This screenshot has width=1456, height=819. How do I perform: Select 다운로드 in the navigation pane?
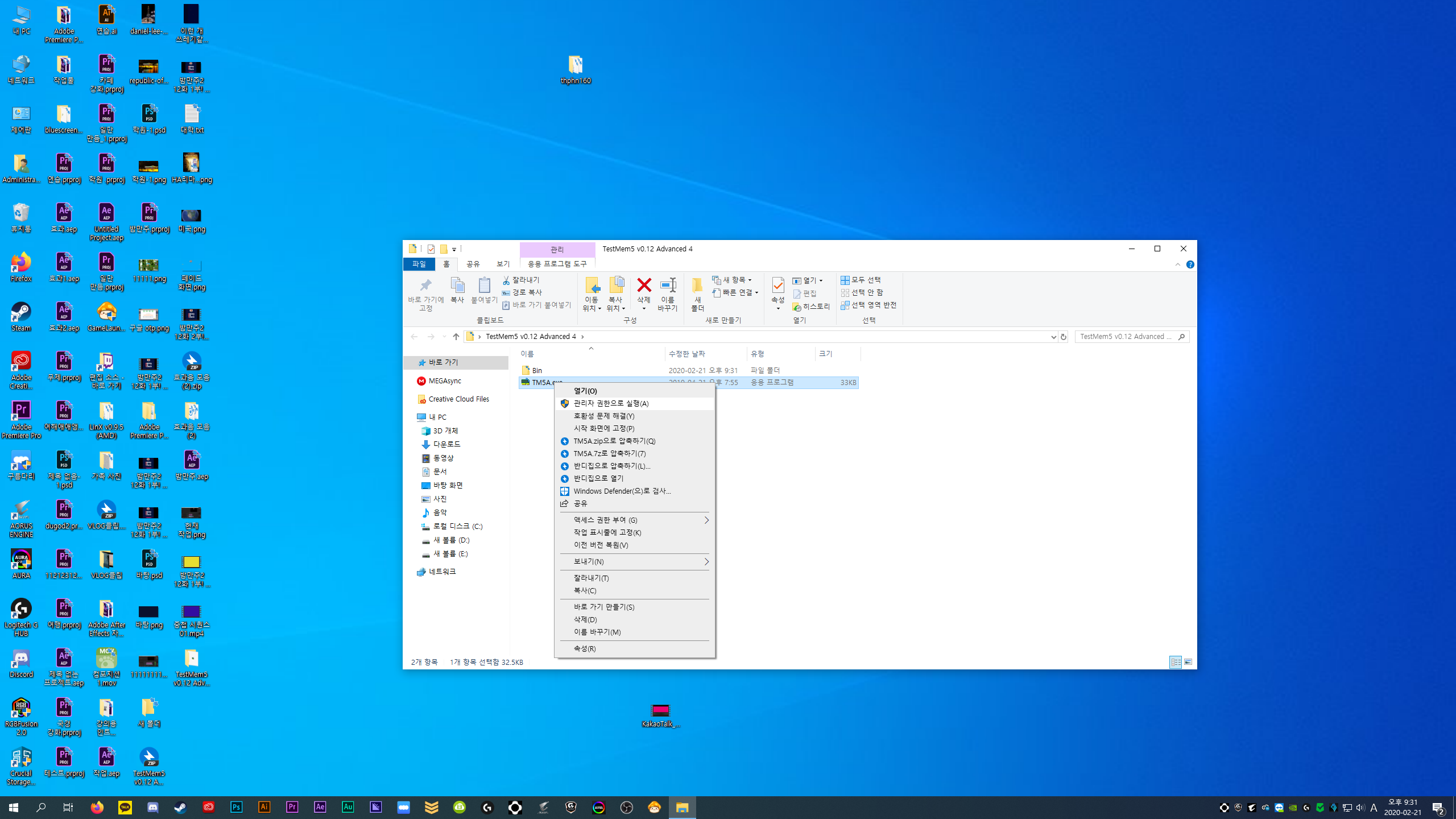(x=446, y=444)
